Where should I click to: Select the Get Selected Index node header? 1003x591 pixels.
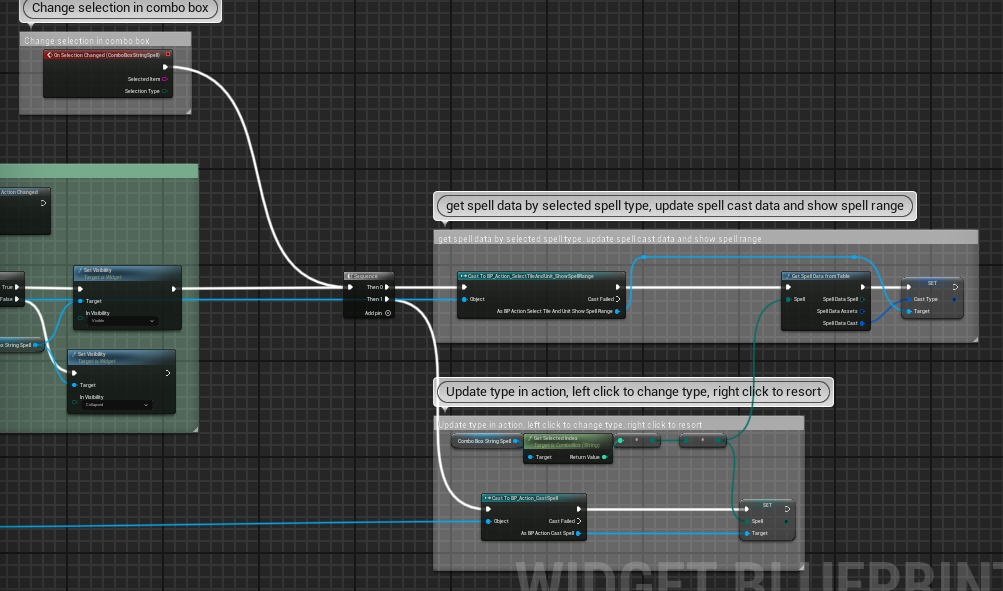568,441
